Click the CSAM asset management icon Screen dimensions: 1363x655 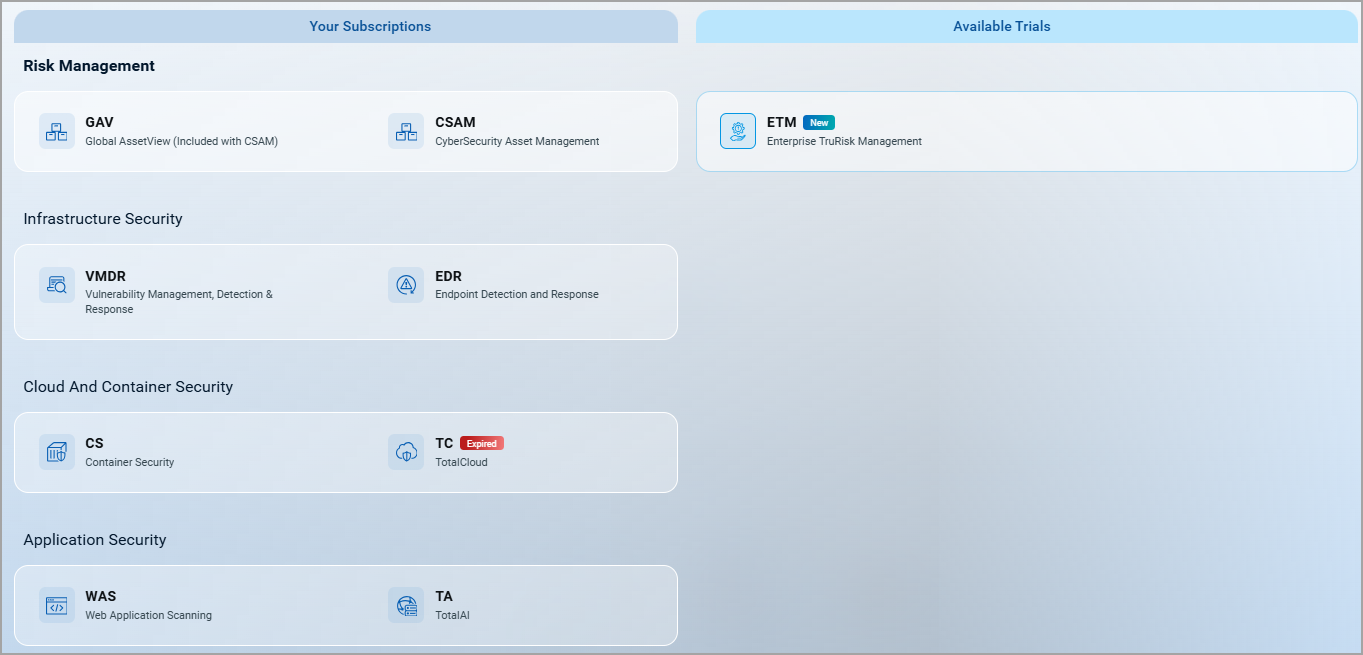click(406, 131)
